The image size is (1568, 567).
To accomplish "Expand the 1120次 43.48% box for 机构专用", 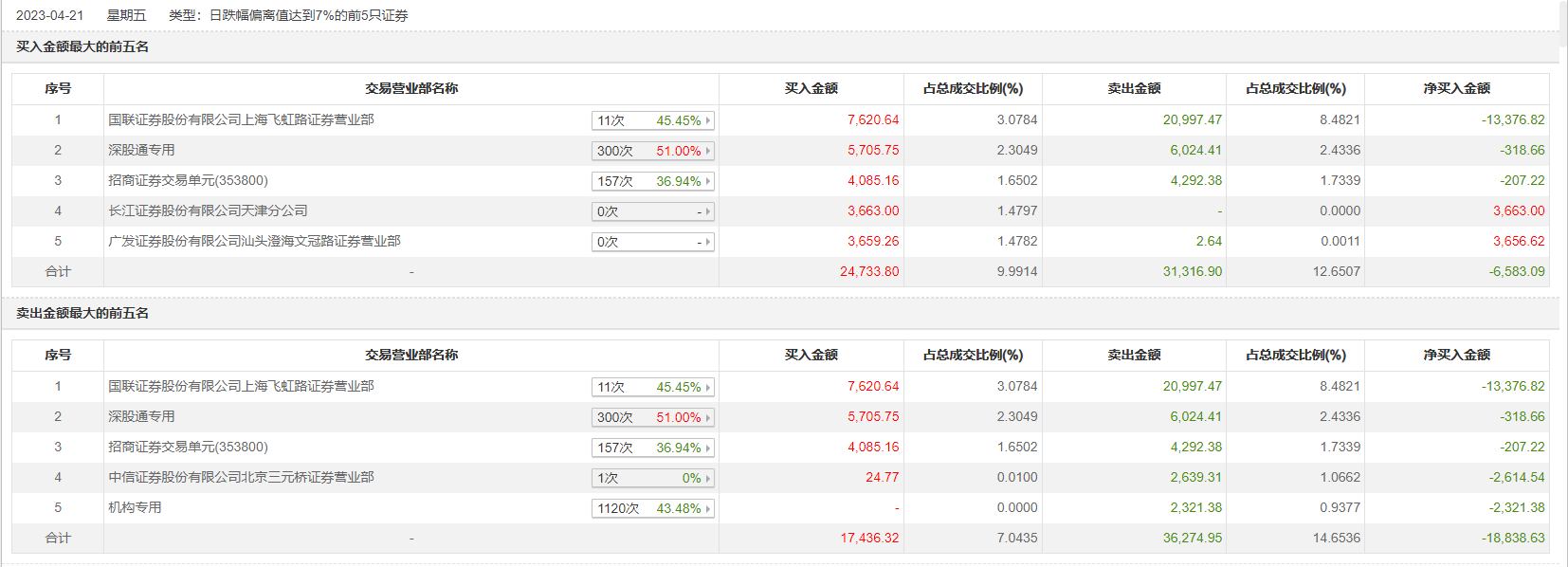I will (707, 508).
